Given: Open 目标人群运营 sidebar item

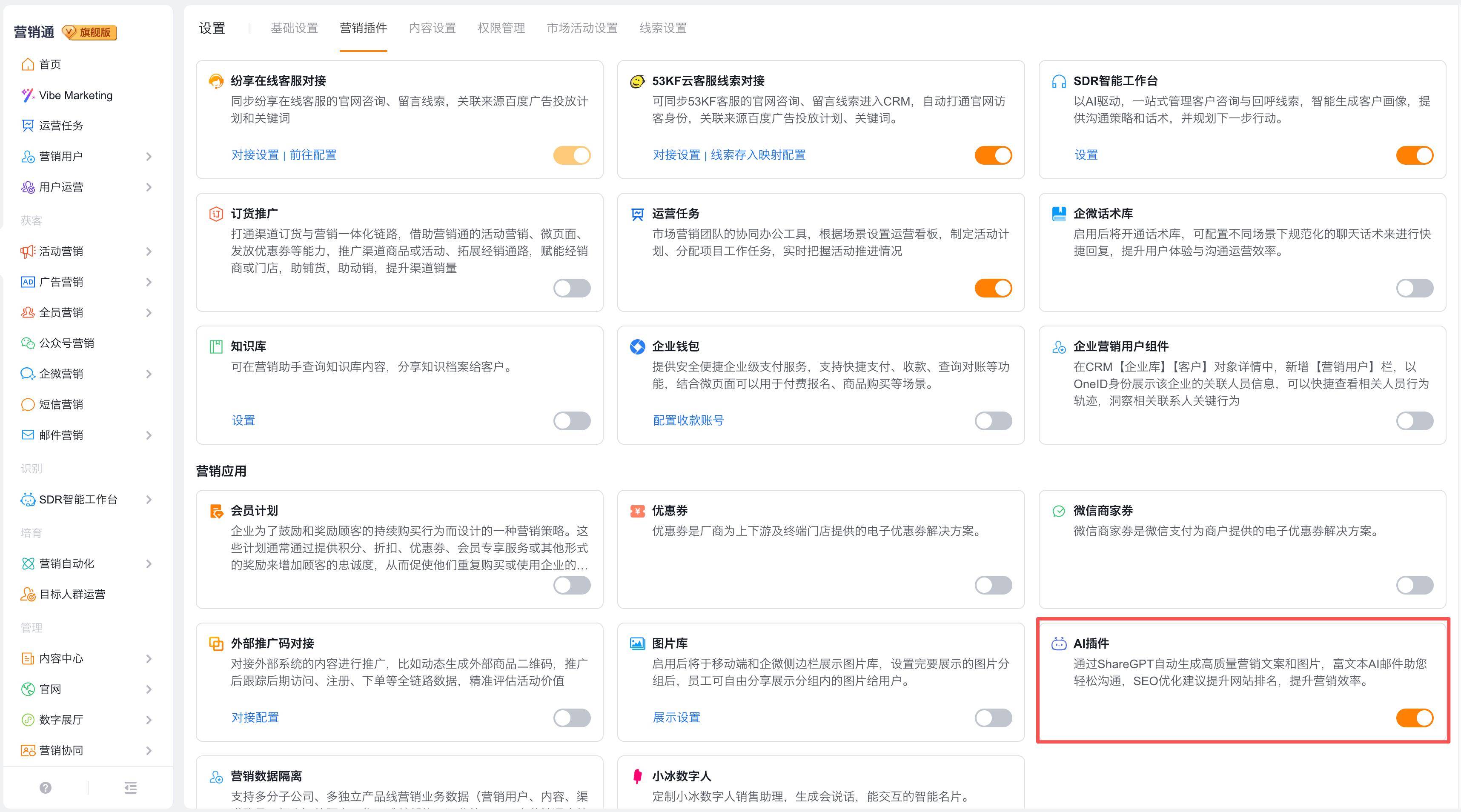Looking at the screenshot, I should 72,594.
